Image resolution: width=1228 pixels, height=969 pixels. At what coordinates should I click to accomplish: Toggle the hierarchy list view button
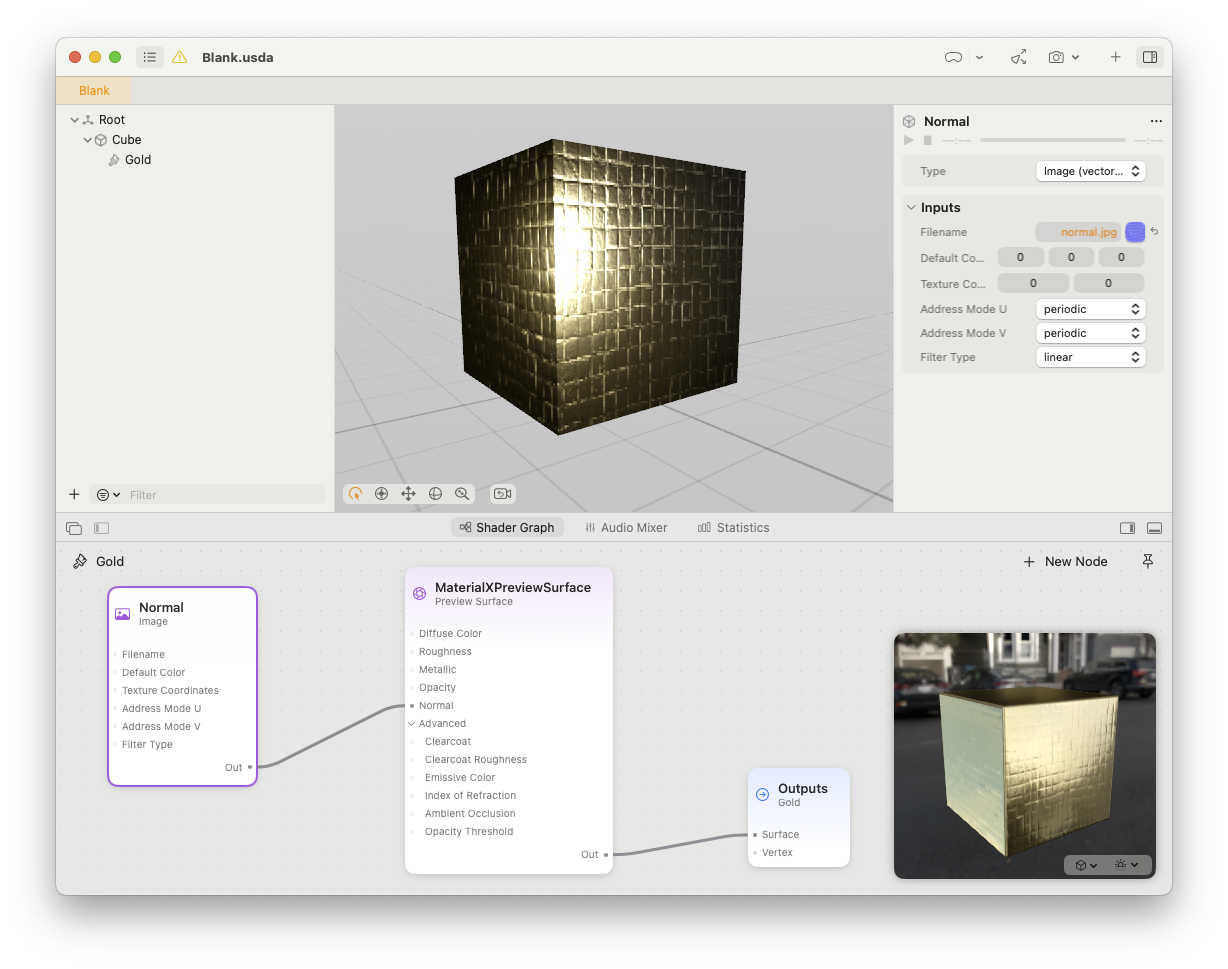point(150,58)
